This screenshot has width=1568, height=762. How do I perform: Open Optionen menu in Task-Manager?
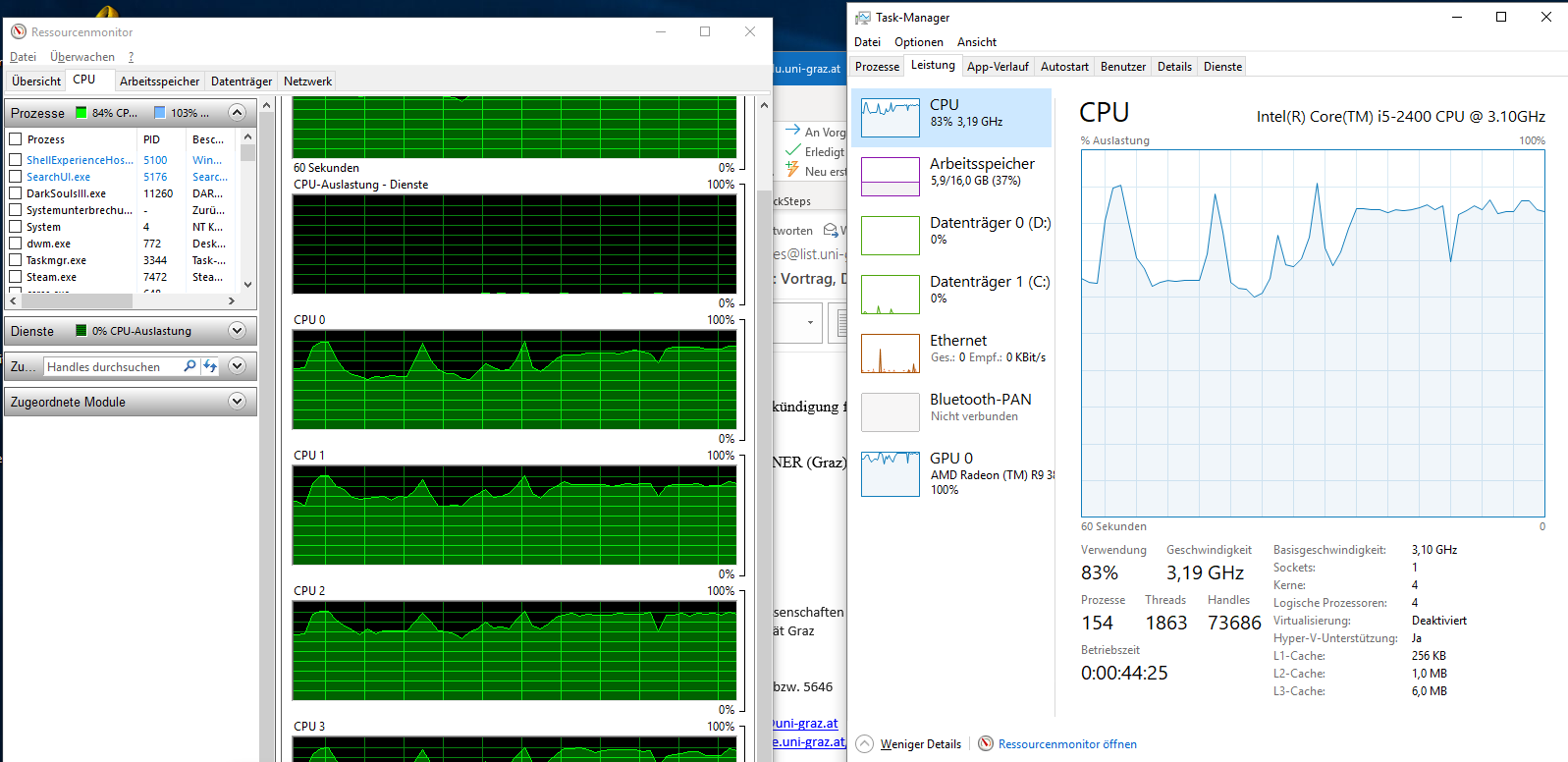(919, 42)
